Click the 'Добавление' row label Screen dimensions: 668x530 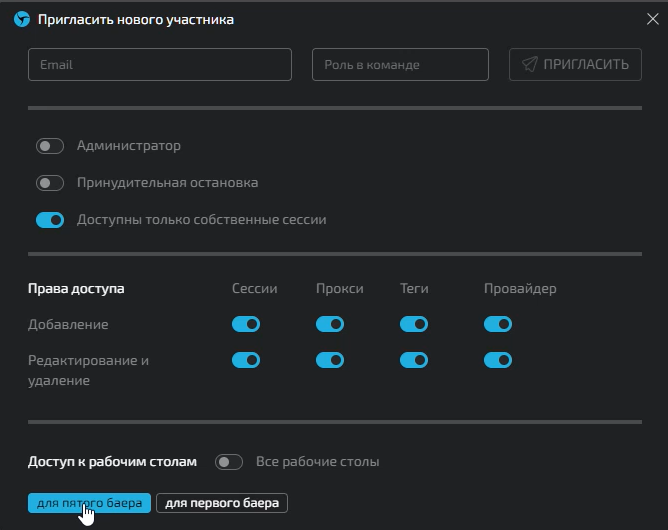(68, 325)
